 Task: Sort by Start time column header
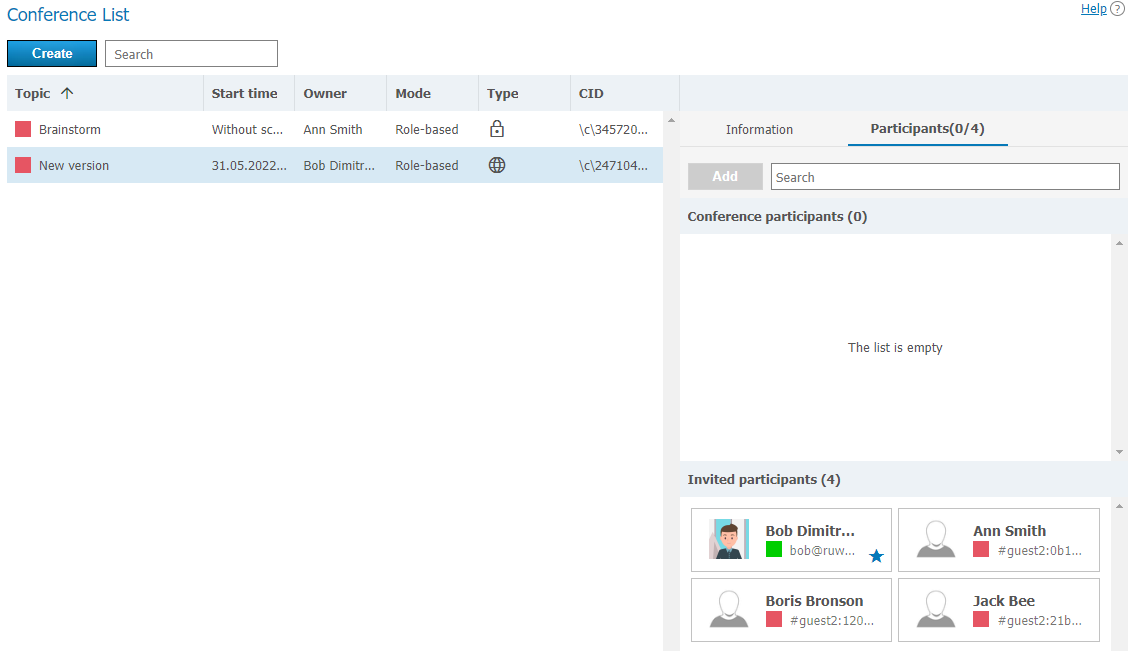(244, 93)
